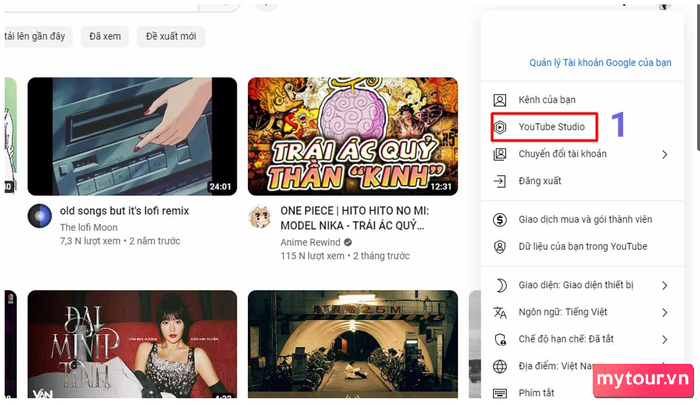Click The lofi Moon channel name
The image size is (700, 405).
89,227
